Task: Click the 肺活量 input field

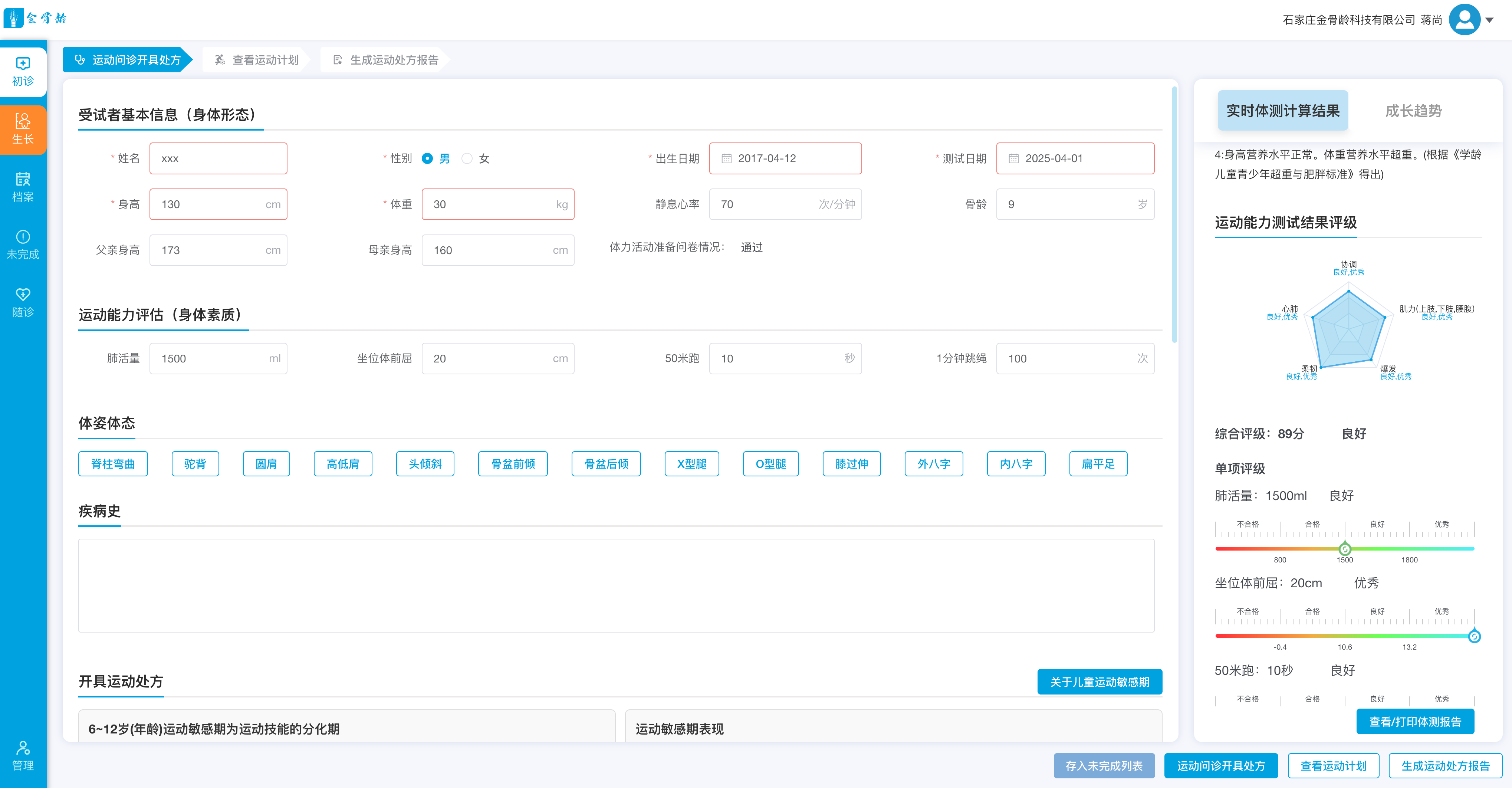Action: coord(218,359)
